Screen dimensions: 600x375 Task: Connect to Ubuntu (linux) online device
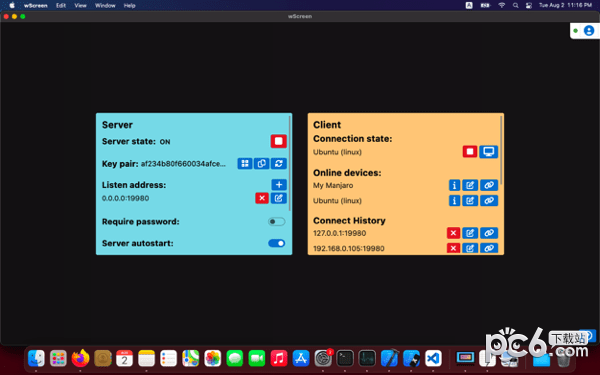[x=489, y=201]
